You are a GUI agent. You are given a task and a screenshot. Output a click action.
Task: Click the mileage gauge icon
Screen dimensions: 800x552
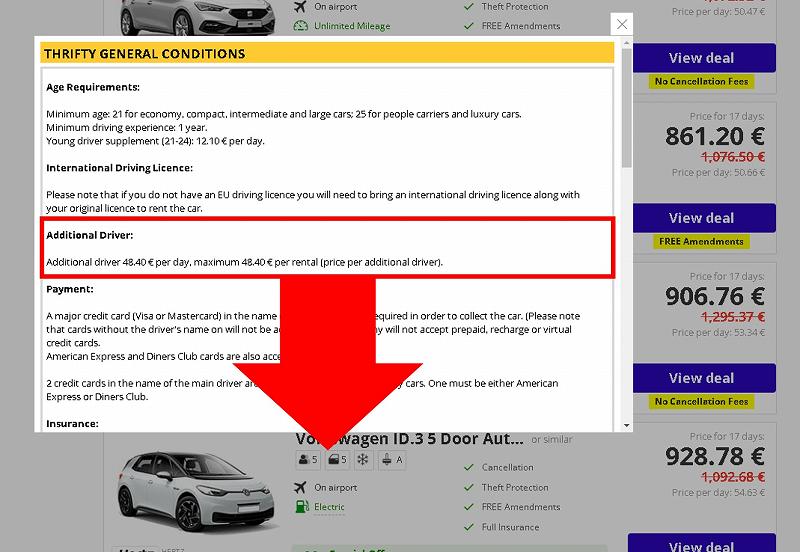[x=301, y=26]
